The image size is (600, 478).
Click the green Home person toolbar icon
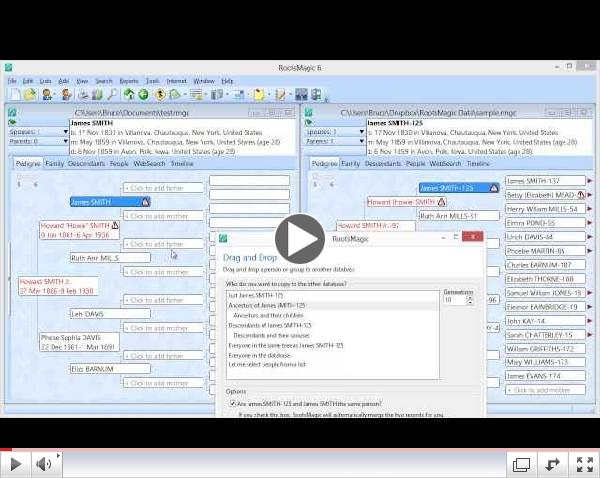coord(129,94)
